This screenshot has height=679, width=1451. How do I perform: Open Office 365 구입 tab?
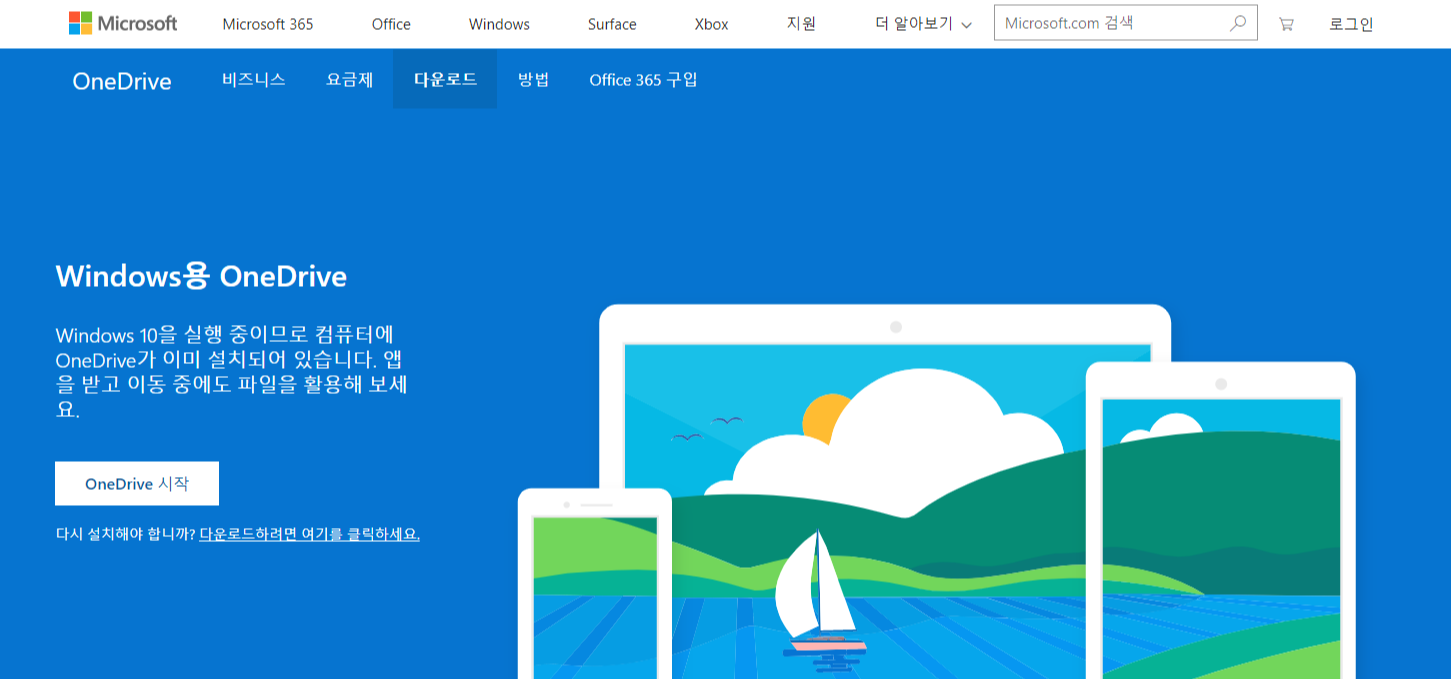pos(643,79)
